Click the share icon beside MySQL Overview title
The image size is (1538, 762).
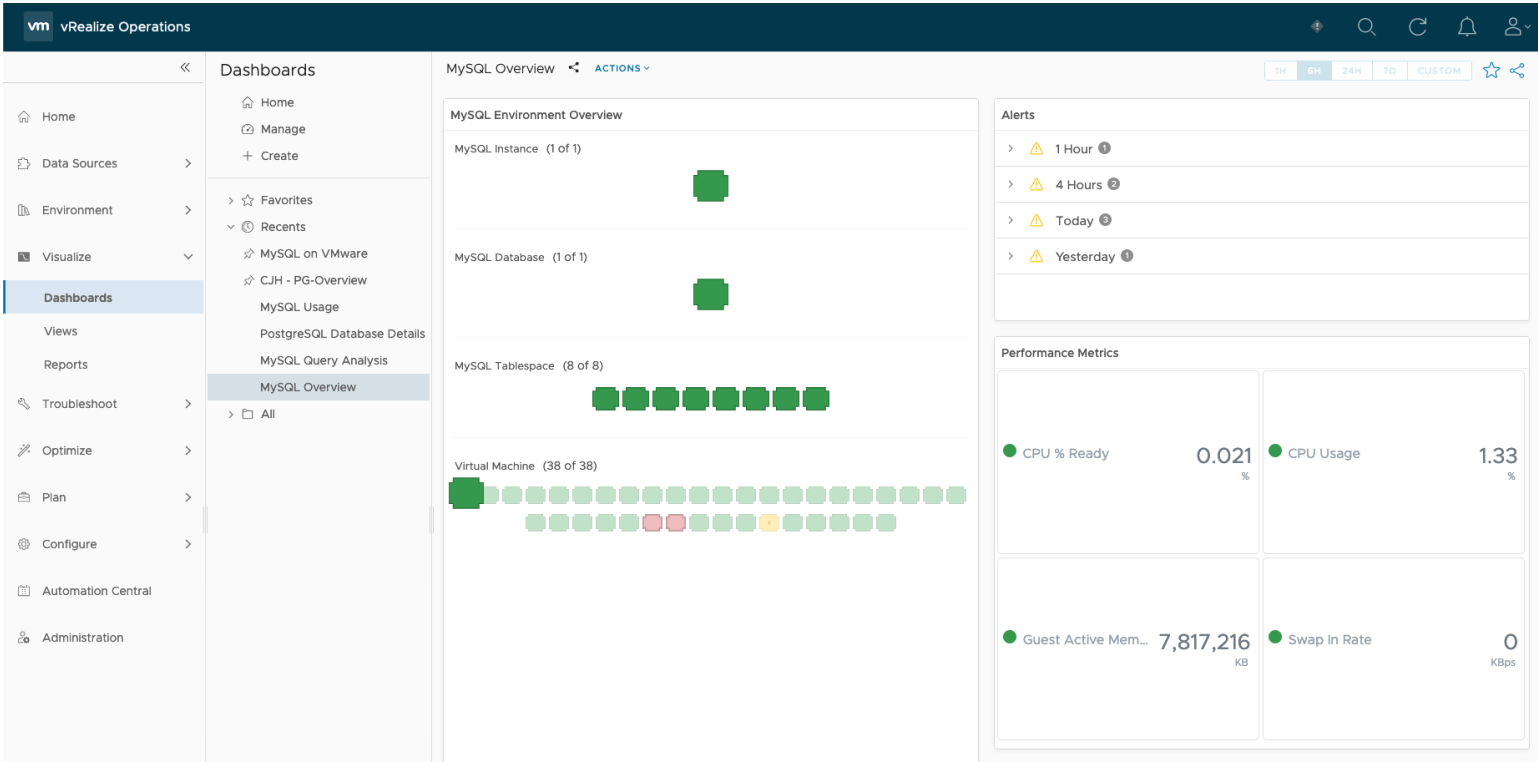click(573, 68)
